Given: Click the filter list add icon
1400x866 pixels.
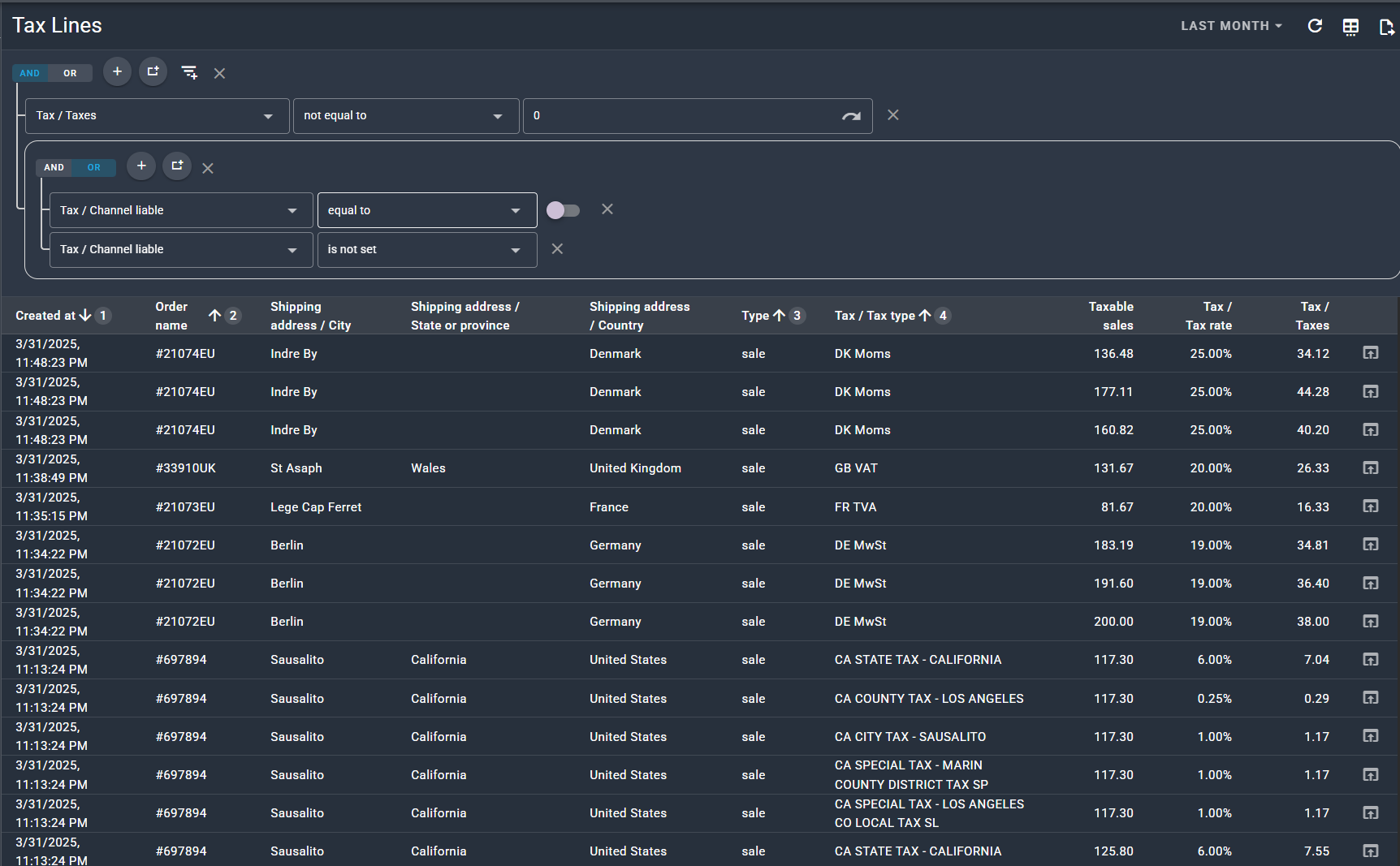Looking at the screenshot, I should tap(189, 73).
